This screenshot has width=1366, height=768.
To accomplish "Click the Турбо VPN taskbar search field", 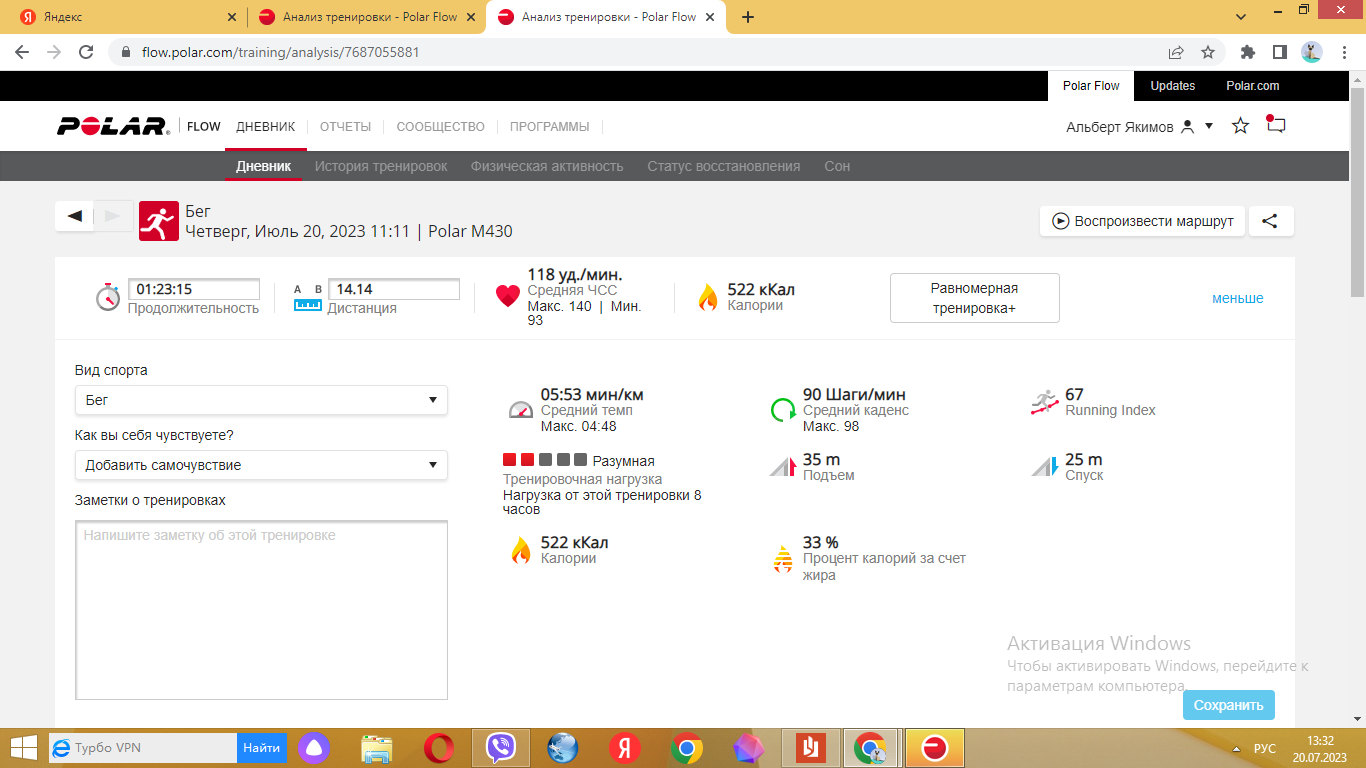I will tap(143, 748).
